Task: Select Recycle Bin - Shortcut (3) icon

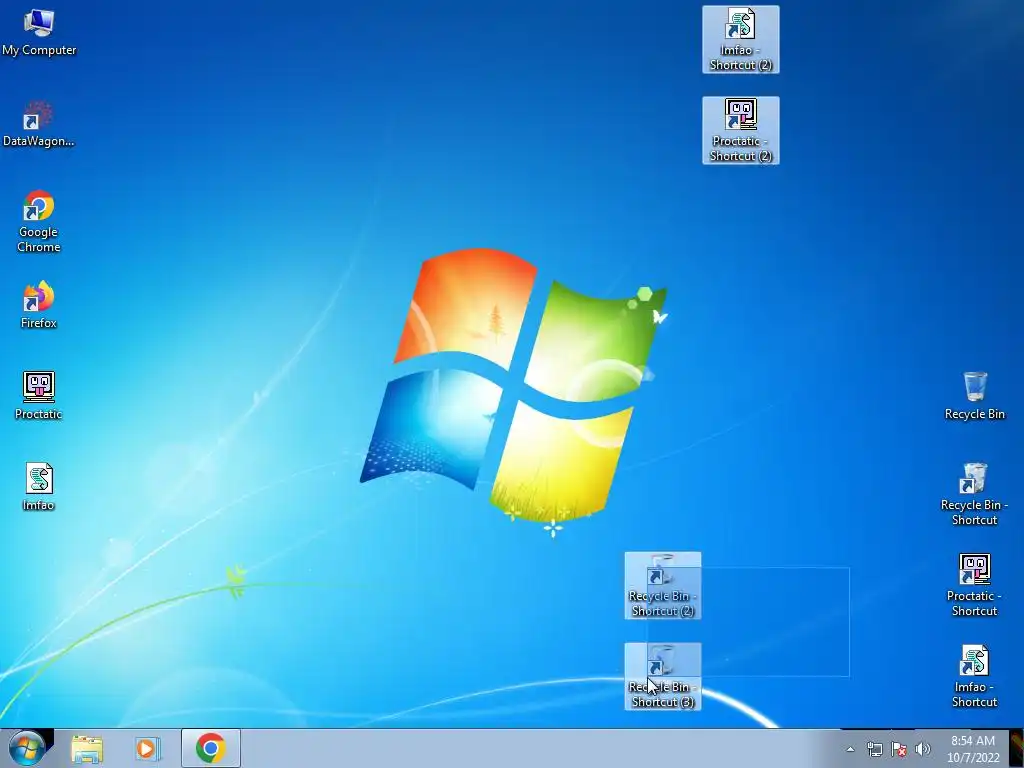Action: (663, 676)
